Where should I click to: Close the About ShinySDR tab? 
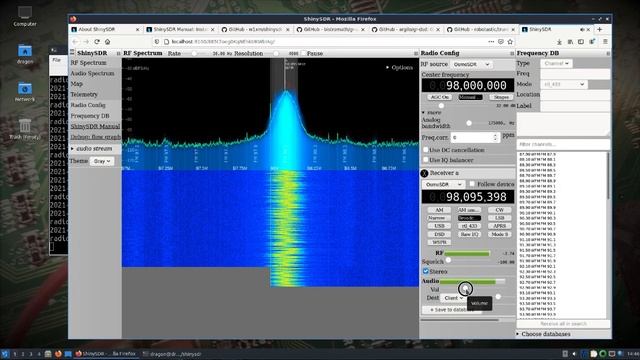click(x=138, y=29)
